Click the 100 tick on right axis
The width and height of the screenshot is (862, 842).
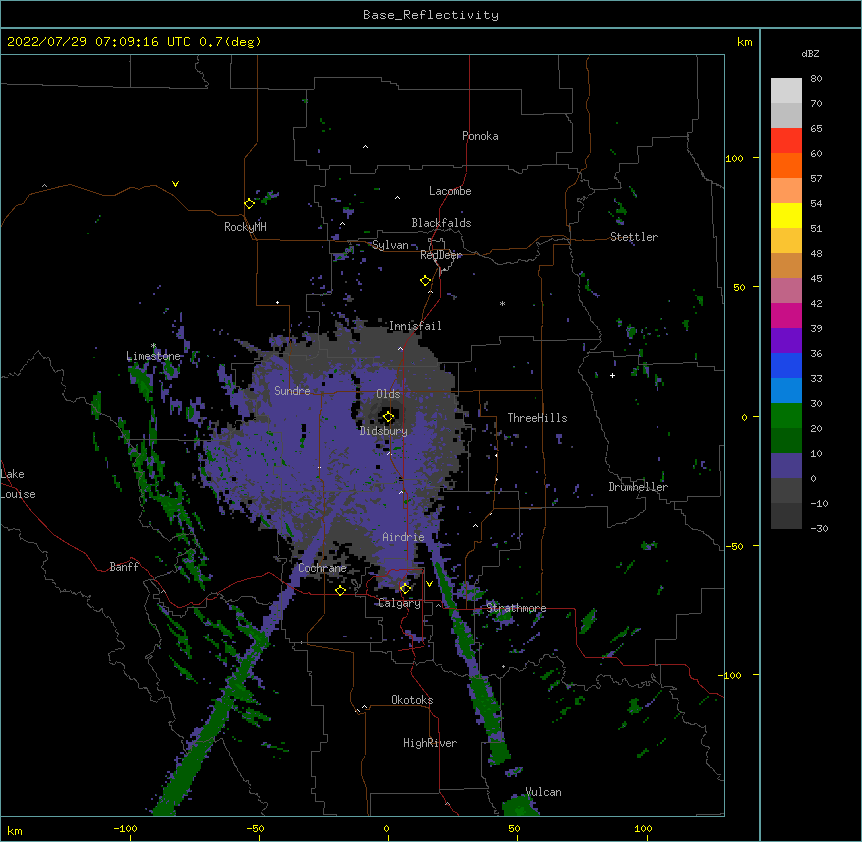[734, 158]
